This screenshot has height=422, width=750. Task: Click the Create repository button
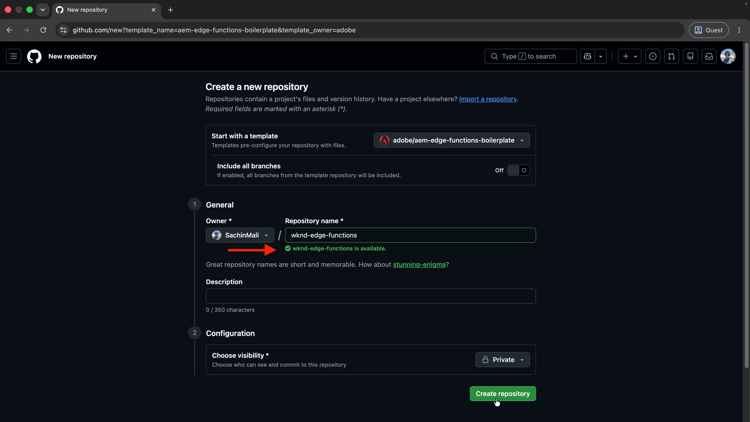(503, 394)
